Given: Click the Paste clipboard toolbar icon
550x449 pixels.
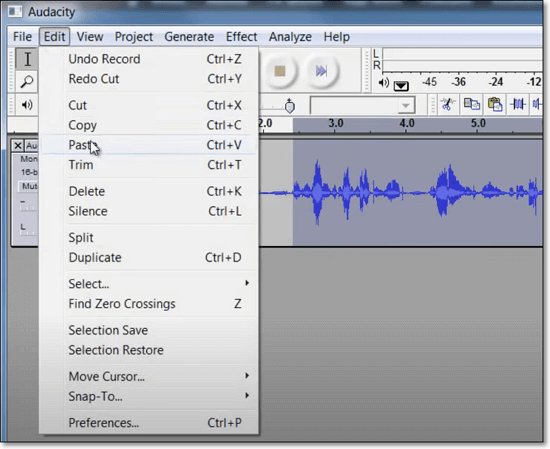Looking at the screenshot, I should [x=495, y=104].
